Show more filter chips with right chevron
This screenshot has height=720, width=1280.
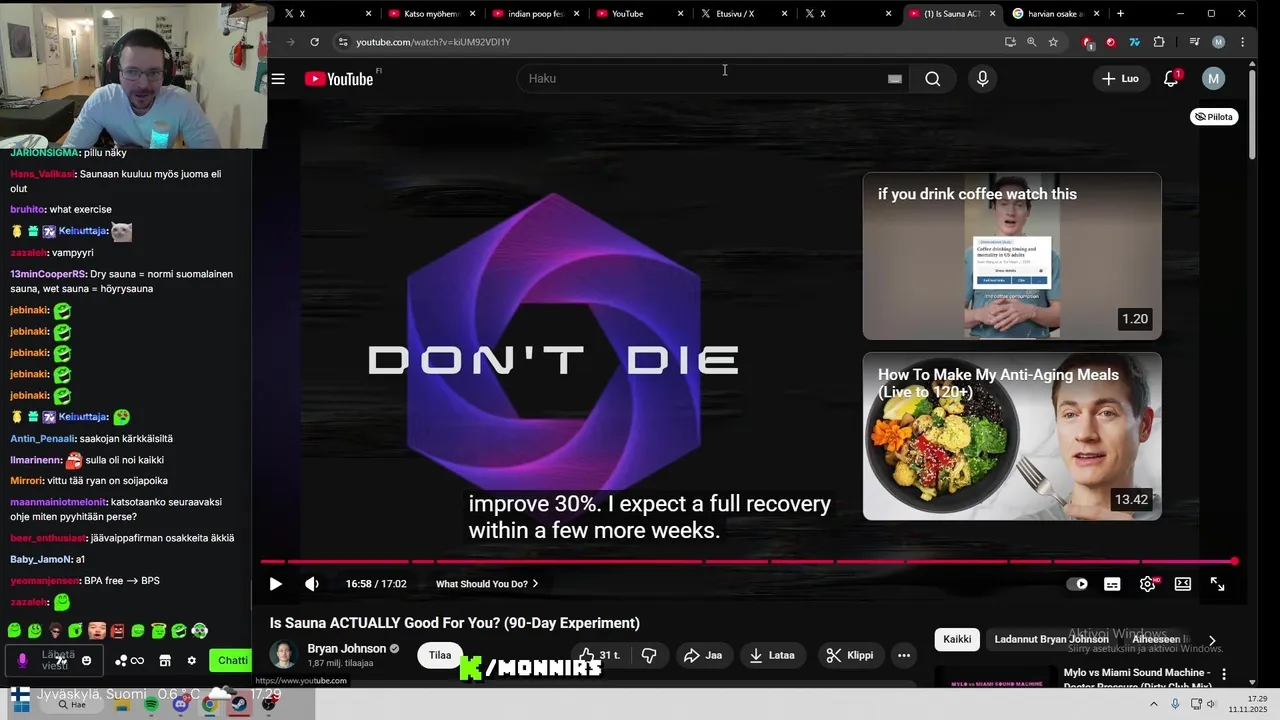coord(1212,640)
